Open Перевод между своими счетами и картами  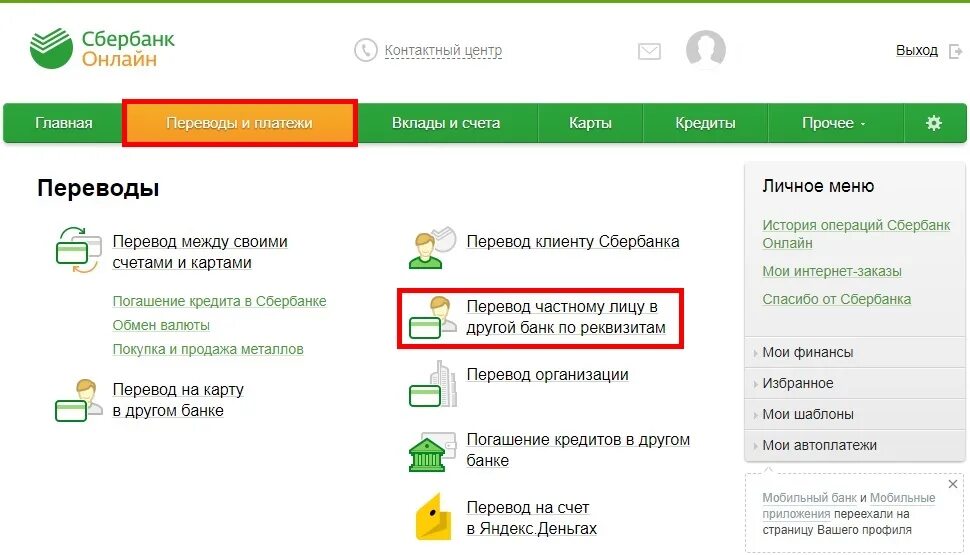tap(200, 252)
